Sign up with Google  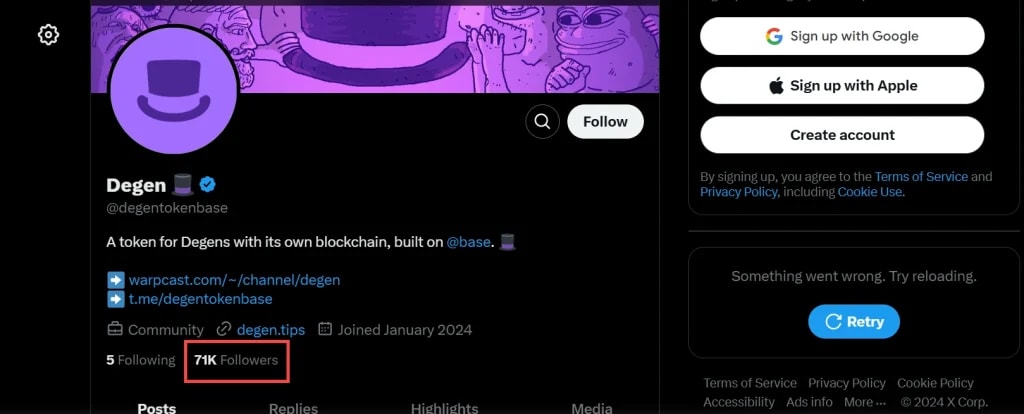pyautogui.click(x=842, y=36)
